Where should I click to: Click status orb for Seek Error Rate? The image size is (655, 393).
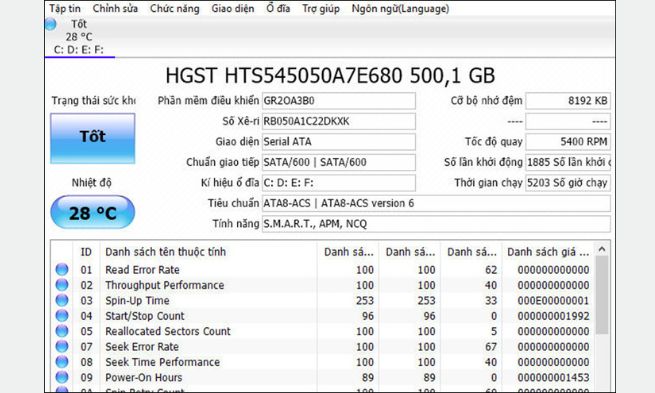point(62,347)
